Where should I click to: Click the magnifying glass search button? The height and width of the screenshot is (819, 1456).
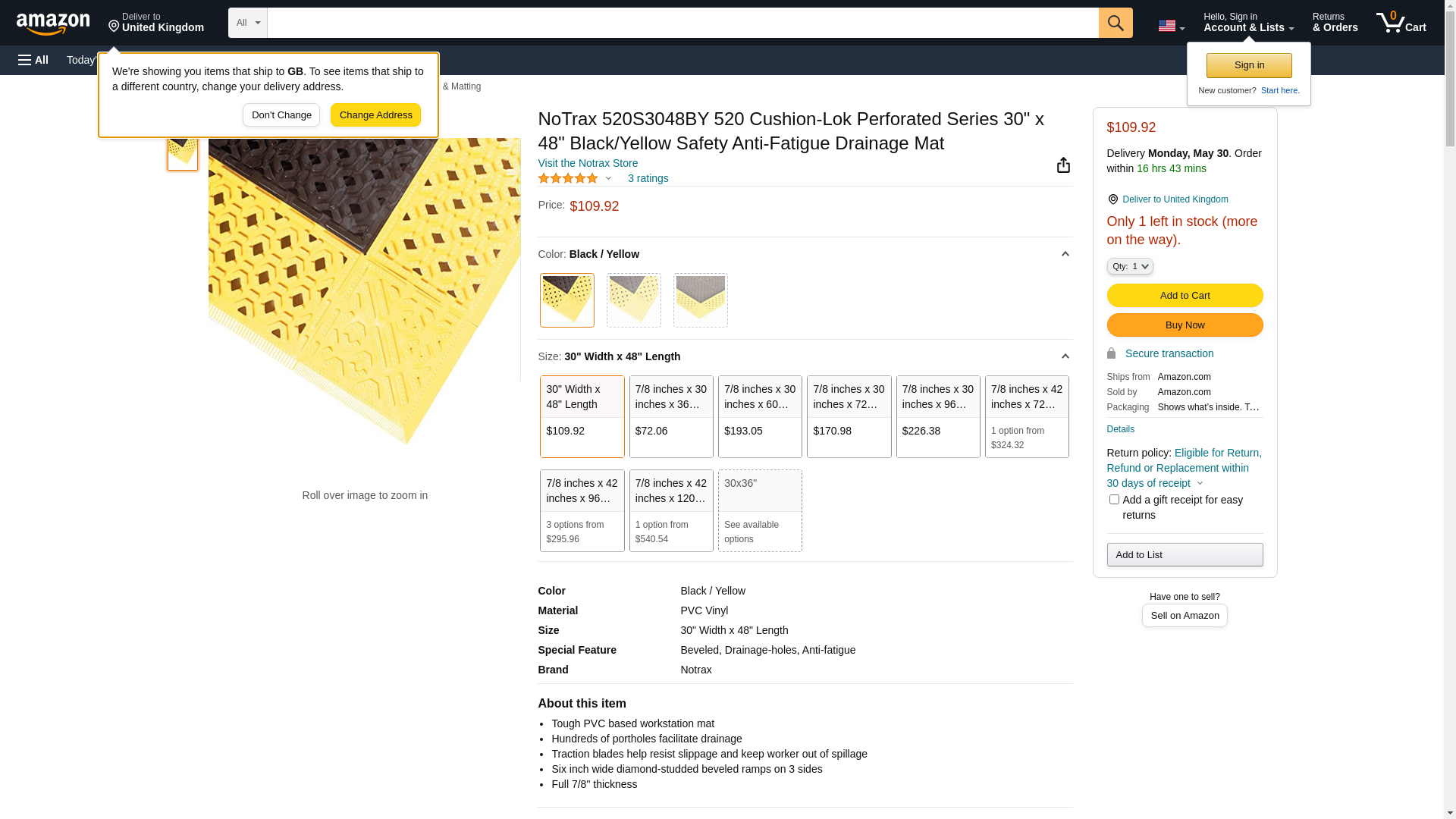pos(1116,23)
